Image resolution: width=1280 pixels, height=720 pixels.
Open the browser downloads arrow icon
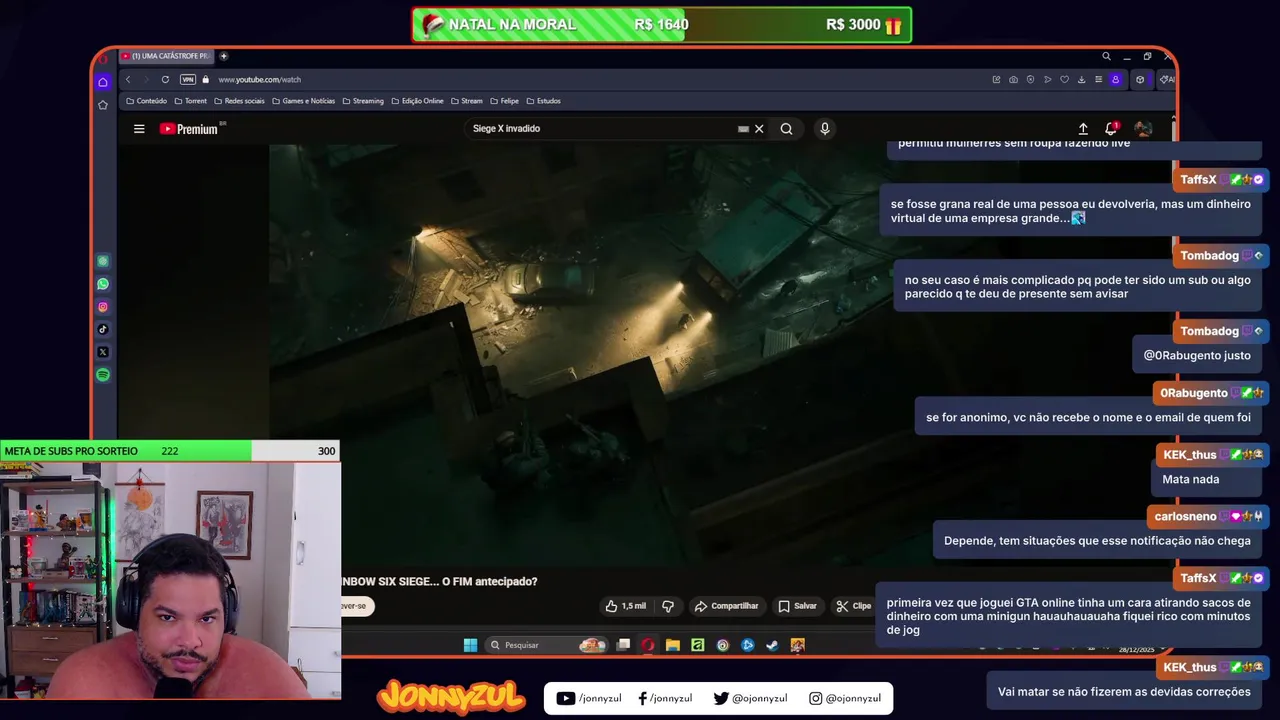tap(1081, 79)
